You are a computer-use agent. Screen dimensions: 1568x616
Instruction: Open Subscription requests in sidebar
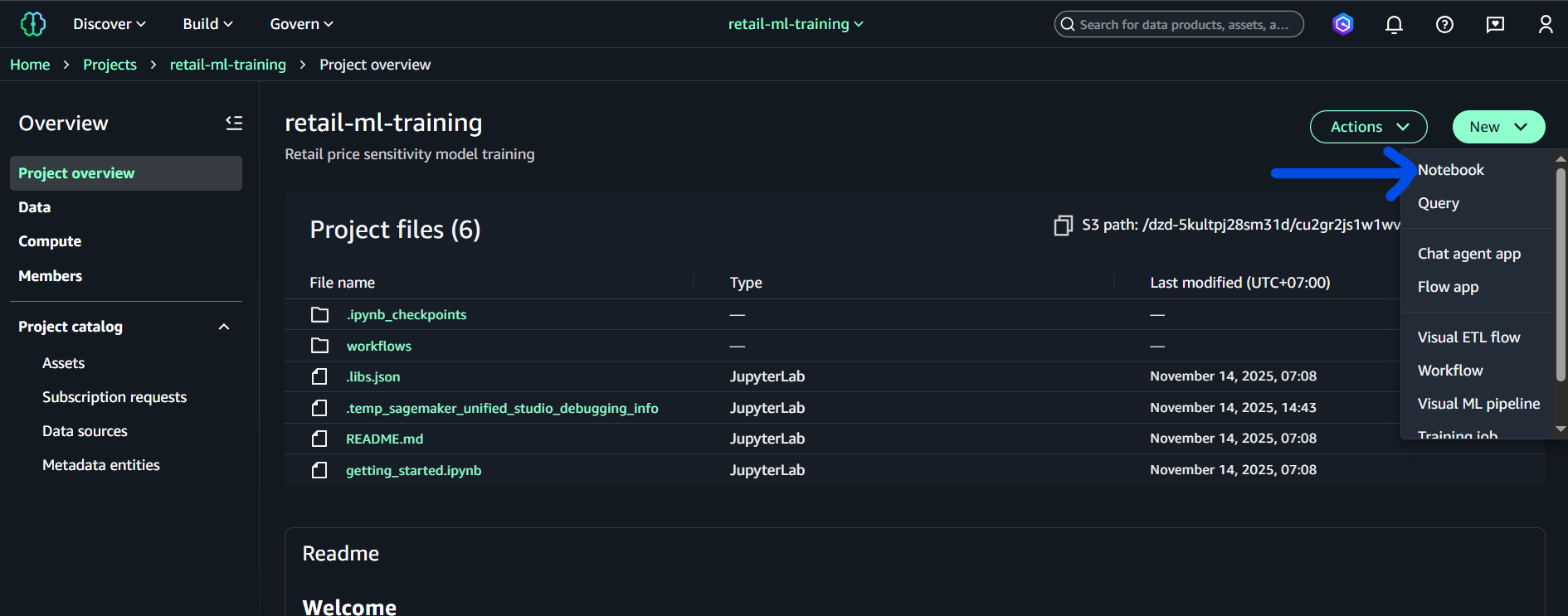114,397
